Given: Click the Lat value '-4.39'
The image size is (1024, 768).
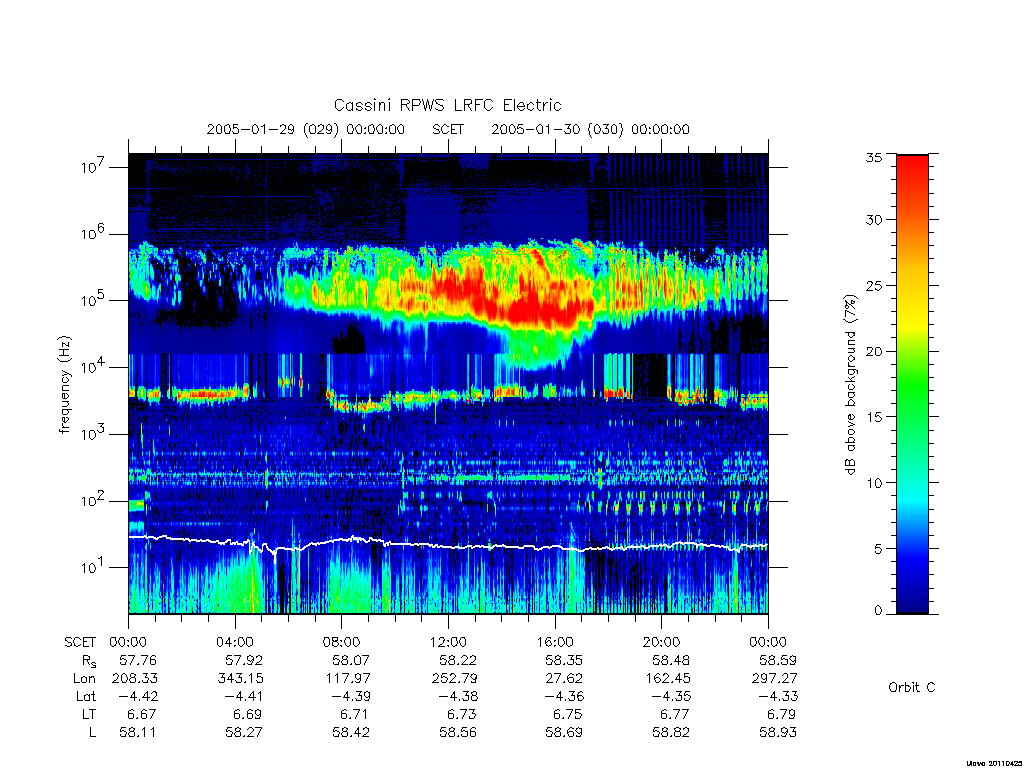Looking at the screenshot, I should click(351, 696).
